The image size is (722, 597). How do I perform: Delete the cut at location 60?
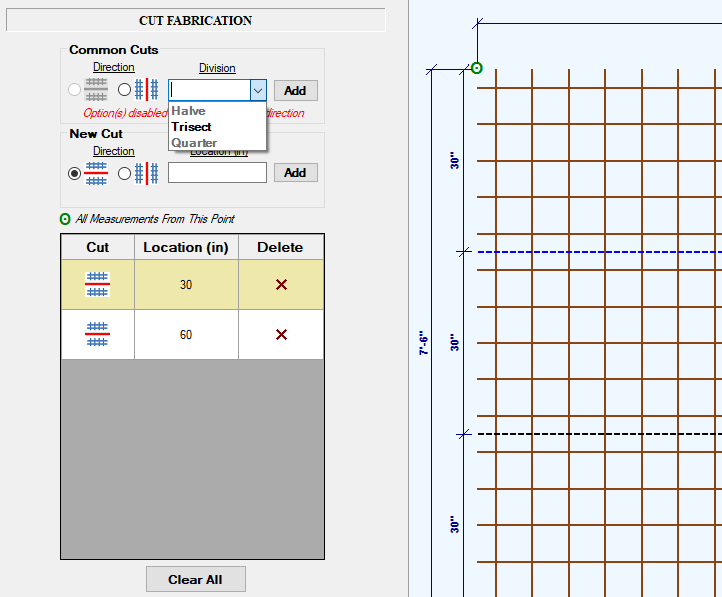click(281, 335)
